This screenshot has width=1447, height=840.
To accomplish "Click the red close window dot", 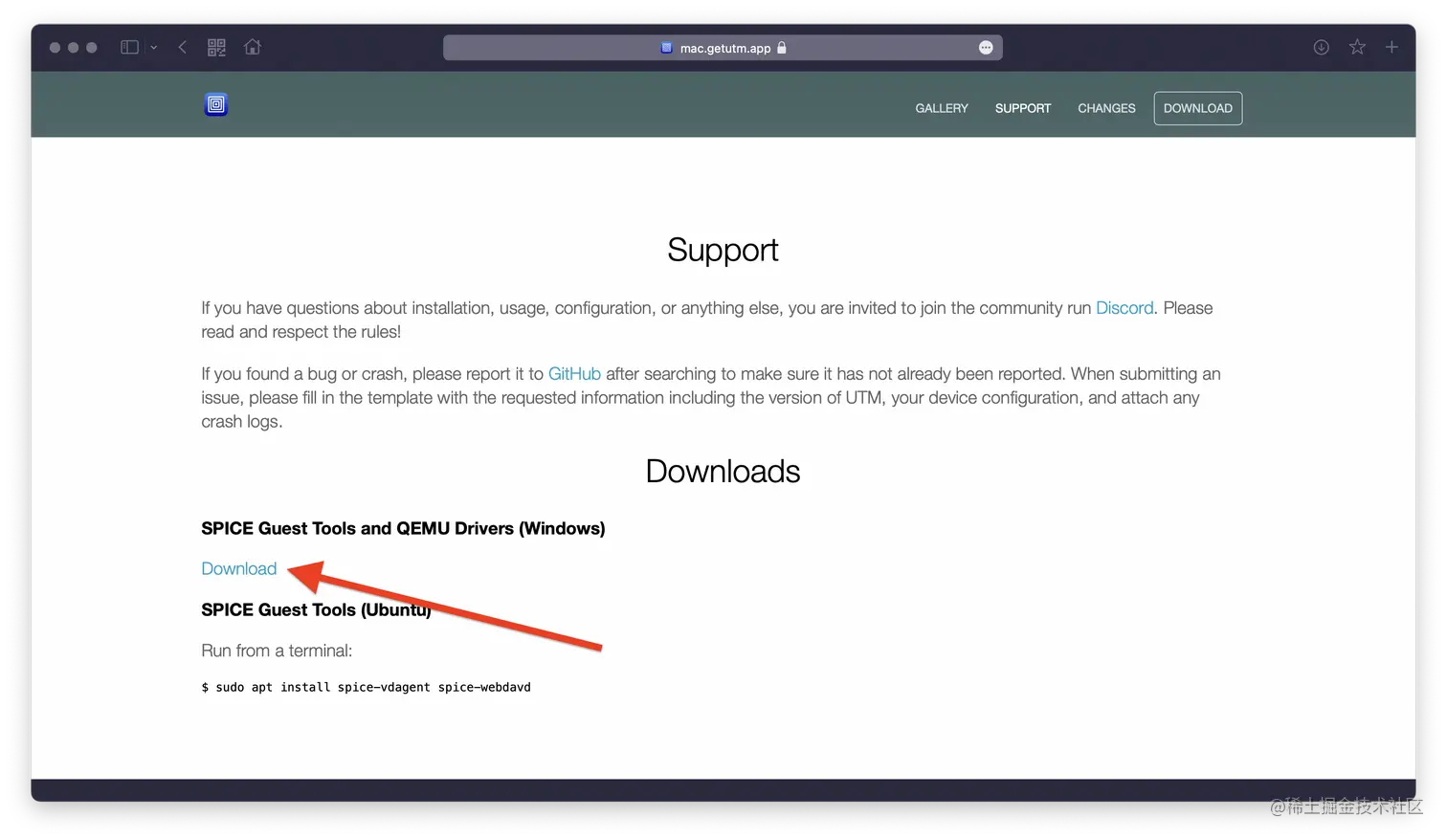I will tap(55, 47).
